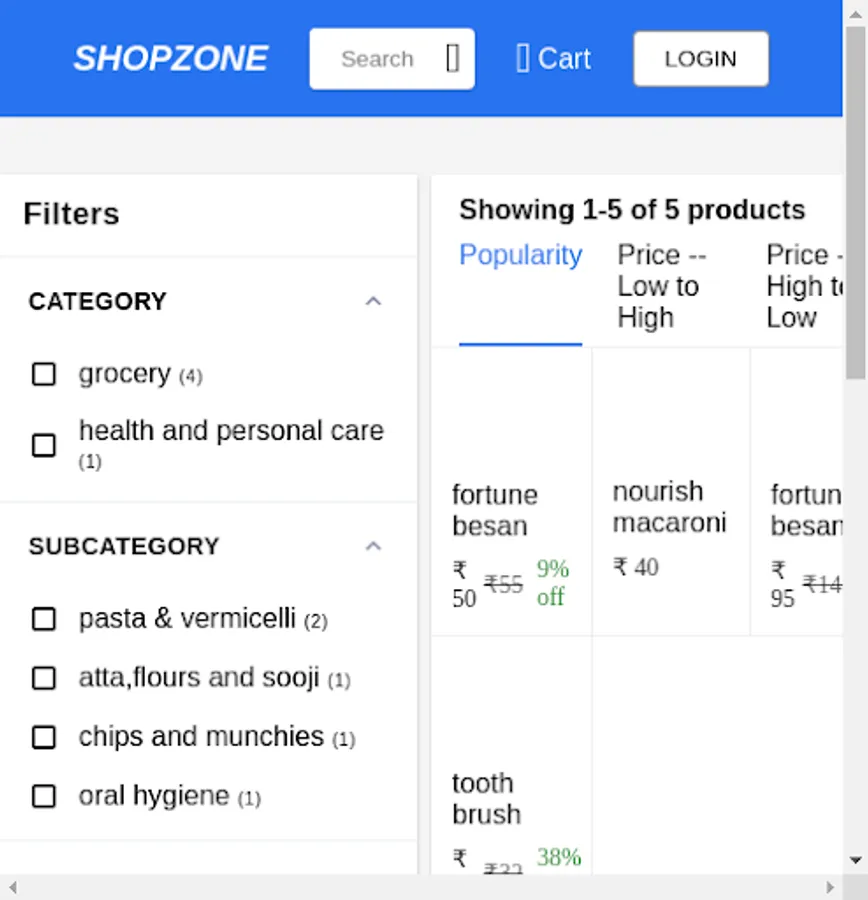Viewport: 868px width, 900px height.
Task: Check the oral hygiene checkbox
Action: 44,796
